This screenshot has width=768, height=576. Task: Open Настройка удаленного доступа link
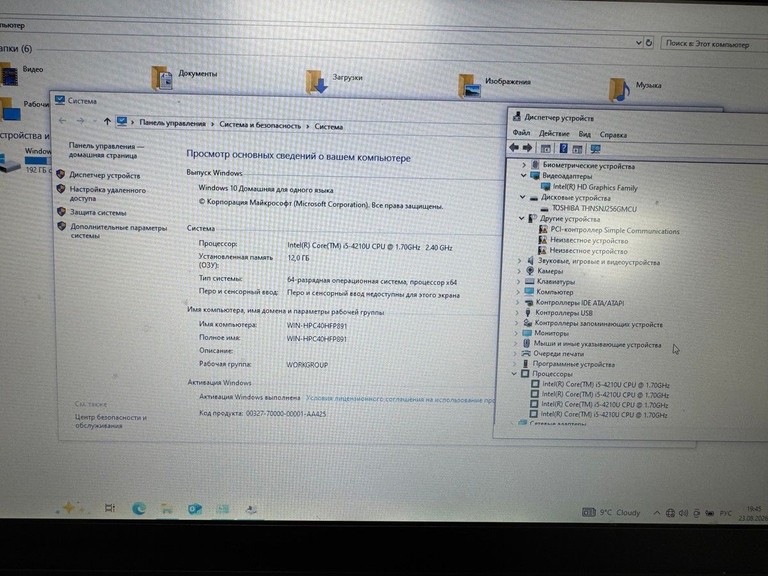[x=107, y=193]
